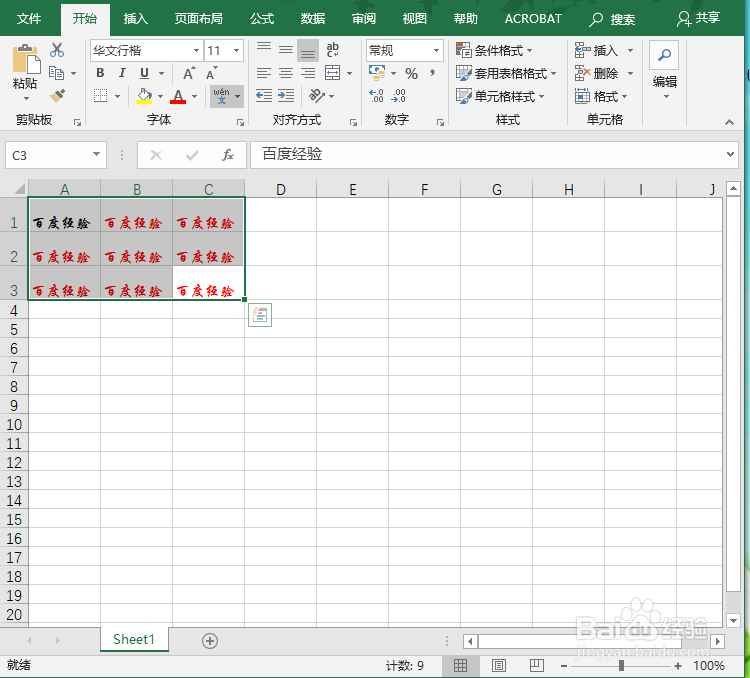This screenshot has height=678, width=750.
Task: Click the fx Insert Function icon
Action: click(228, 155)
